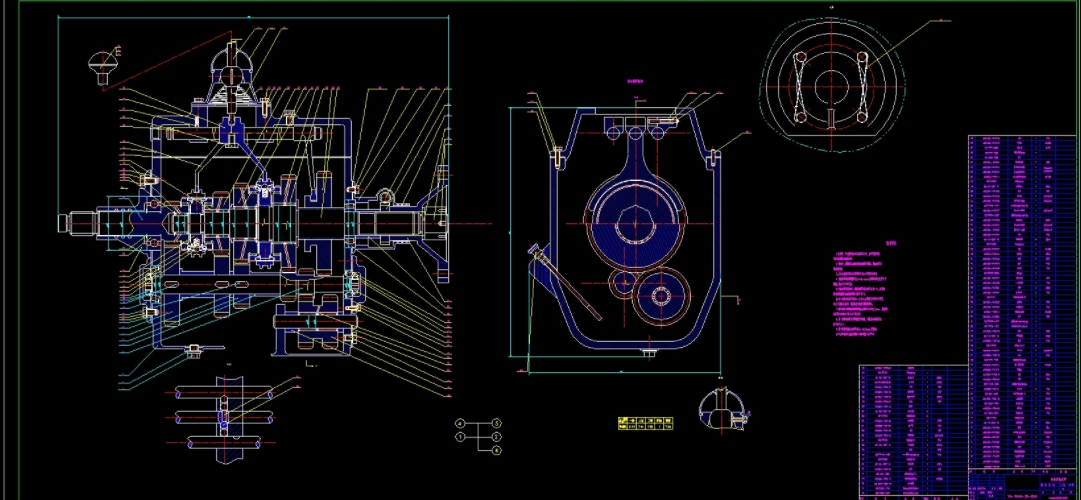Select the gearbox longitudinal section assembly view
This screenshot has width=1081, height=500.
point(255,207)
